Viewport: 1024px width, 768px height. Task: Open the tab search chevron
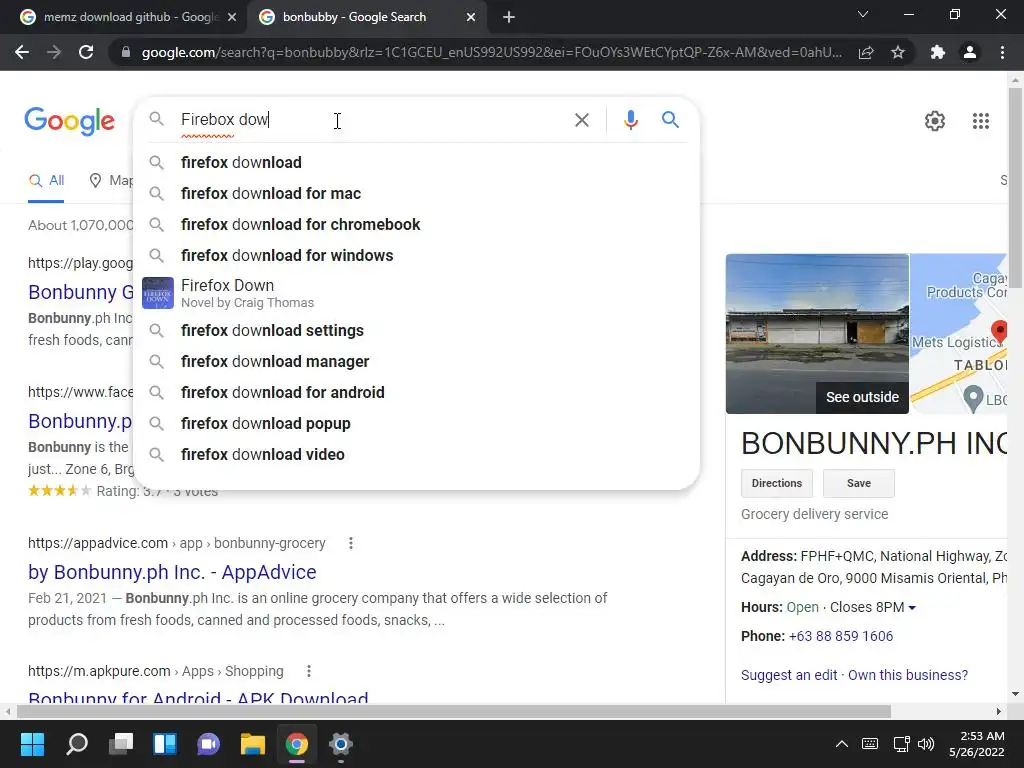click(x=863, y=14)
